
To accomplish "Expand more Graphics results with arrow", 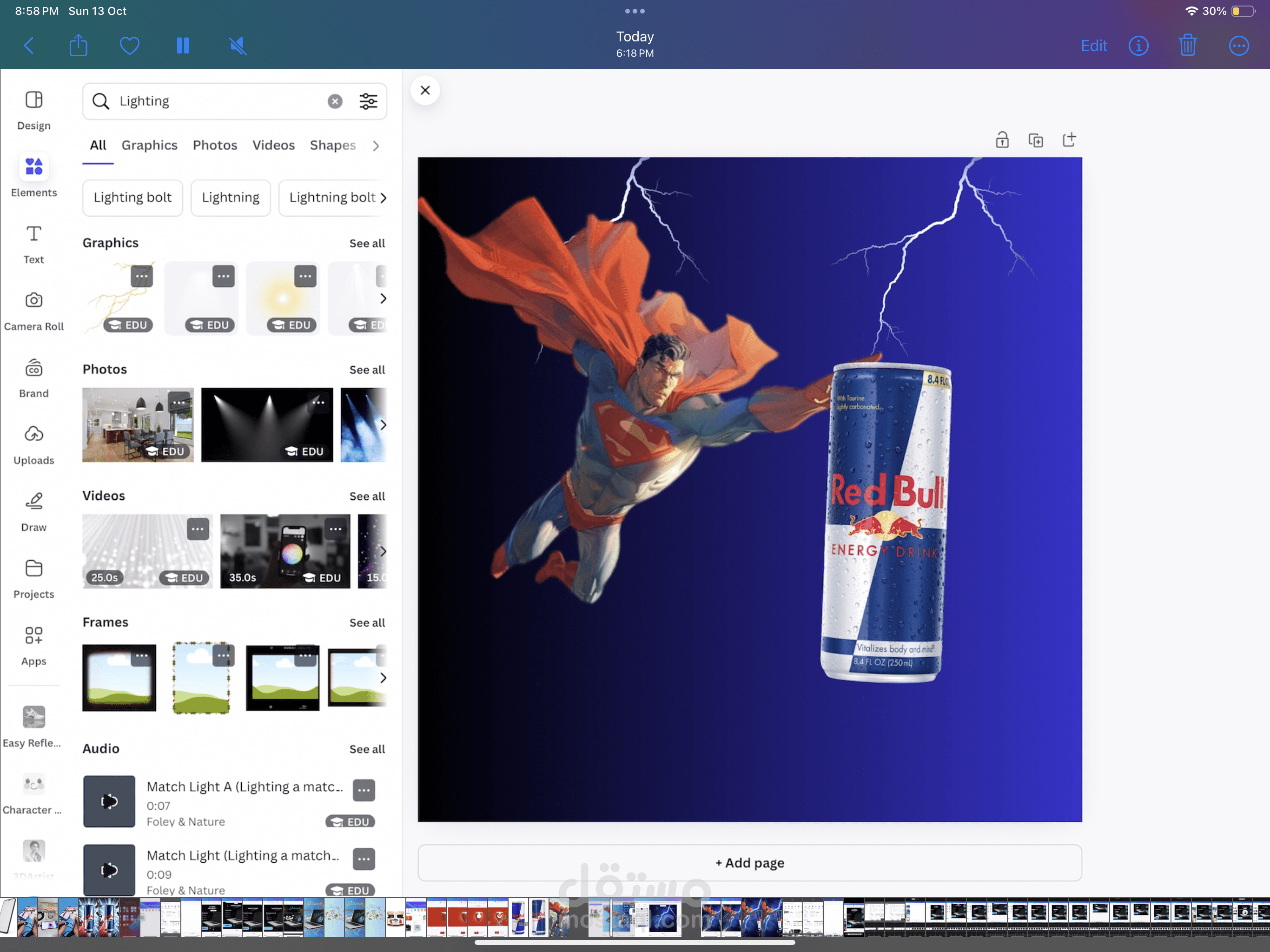I will (x=383, y=298).
